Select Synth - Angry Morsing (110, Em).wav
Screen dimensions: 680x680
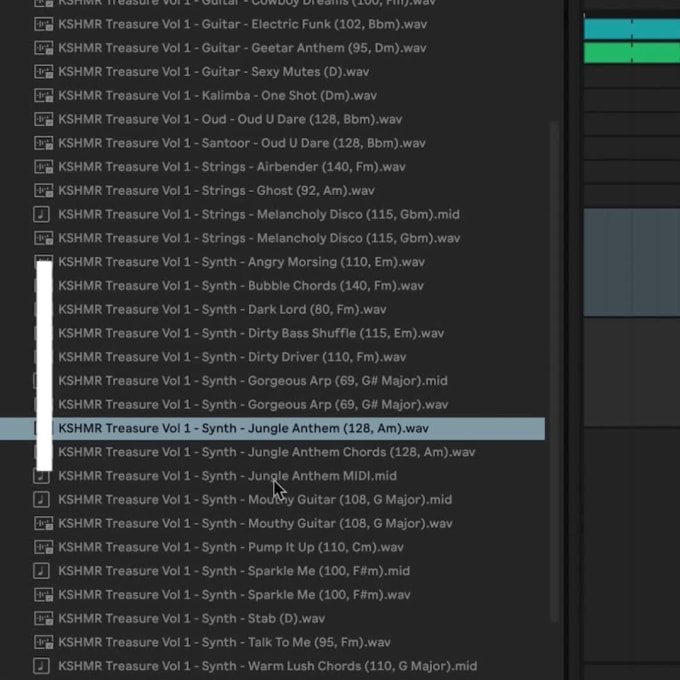pyautogui.click(x=242, y=262)
